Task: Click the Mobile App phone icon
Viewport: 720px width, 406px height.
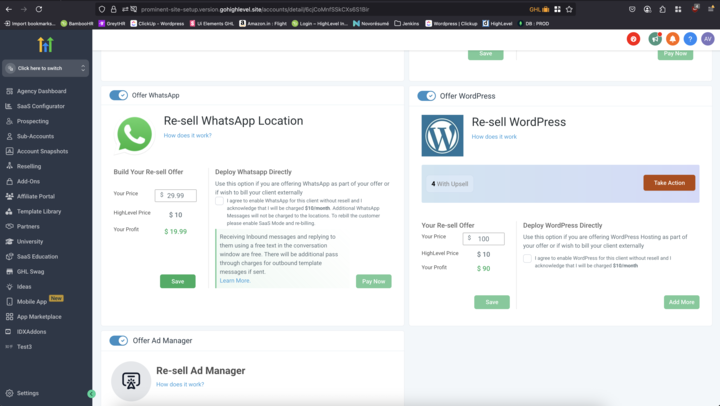Action: tap(9, 302)
